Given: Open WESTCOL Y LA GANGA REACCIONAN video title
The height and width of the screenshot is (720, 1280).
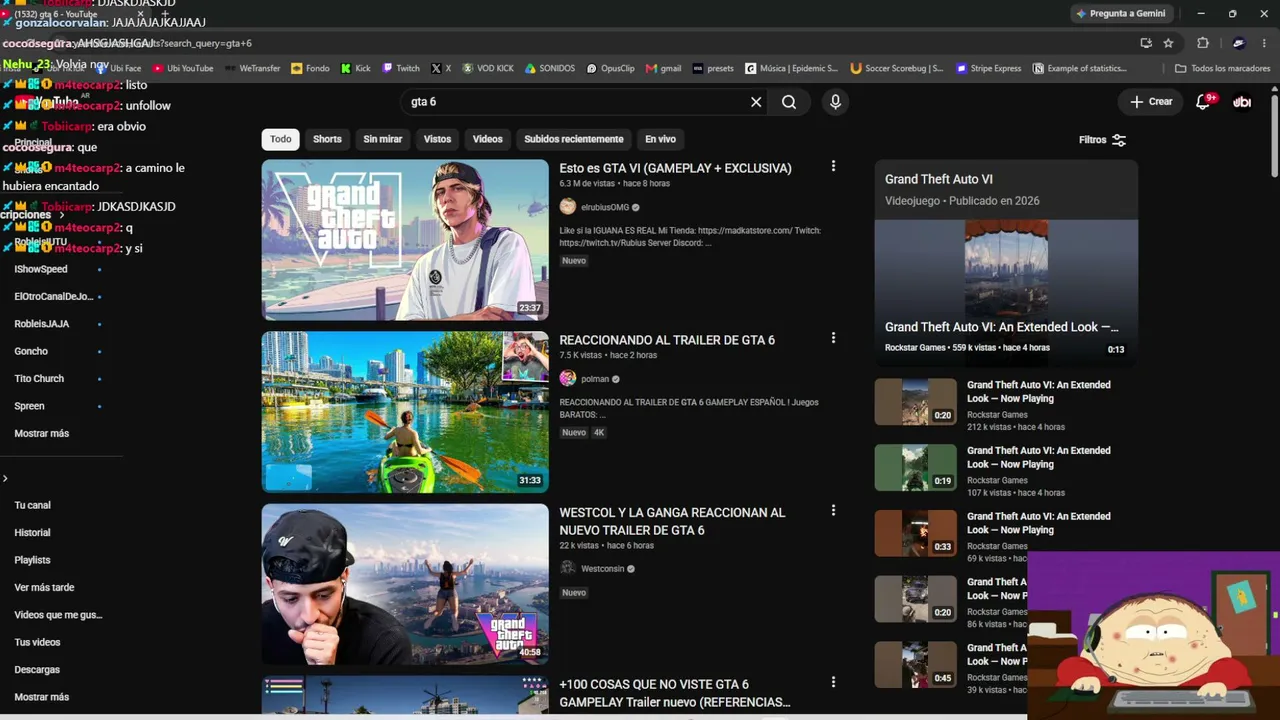Looking at the screenshot, I should (x=673, y=521).
